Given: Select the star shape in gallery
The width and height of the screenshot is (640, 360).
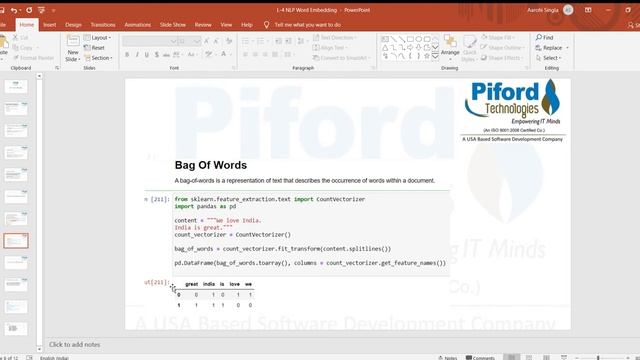Looking at the screenshot, I should 427,56.
